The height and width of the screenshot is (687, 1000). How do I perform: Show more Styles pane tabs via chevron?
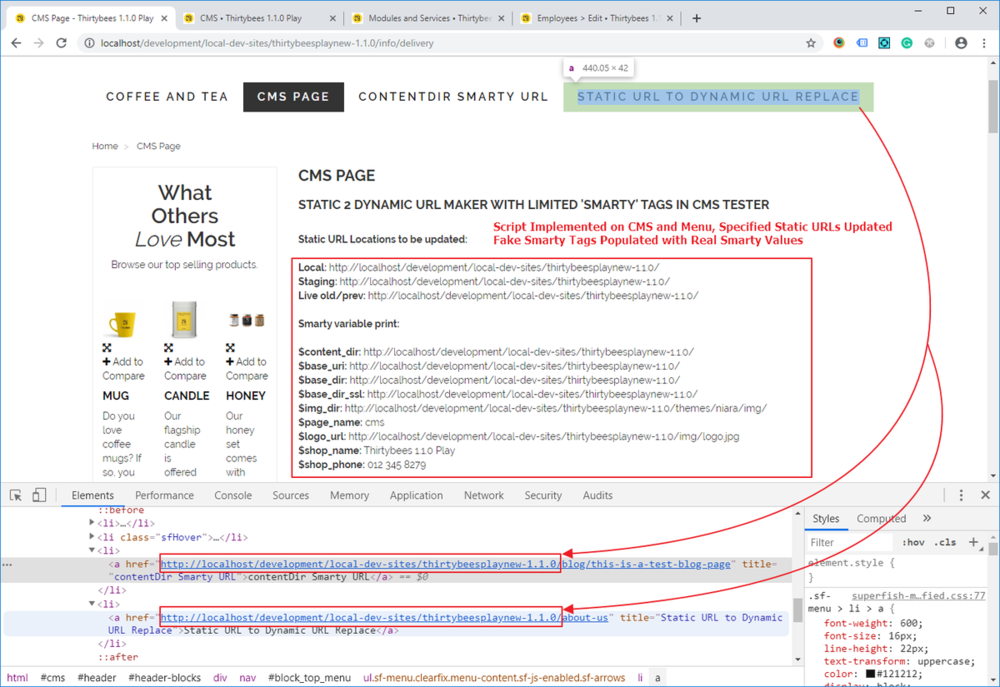click(927, 518)
